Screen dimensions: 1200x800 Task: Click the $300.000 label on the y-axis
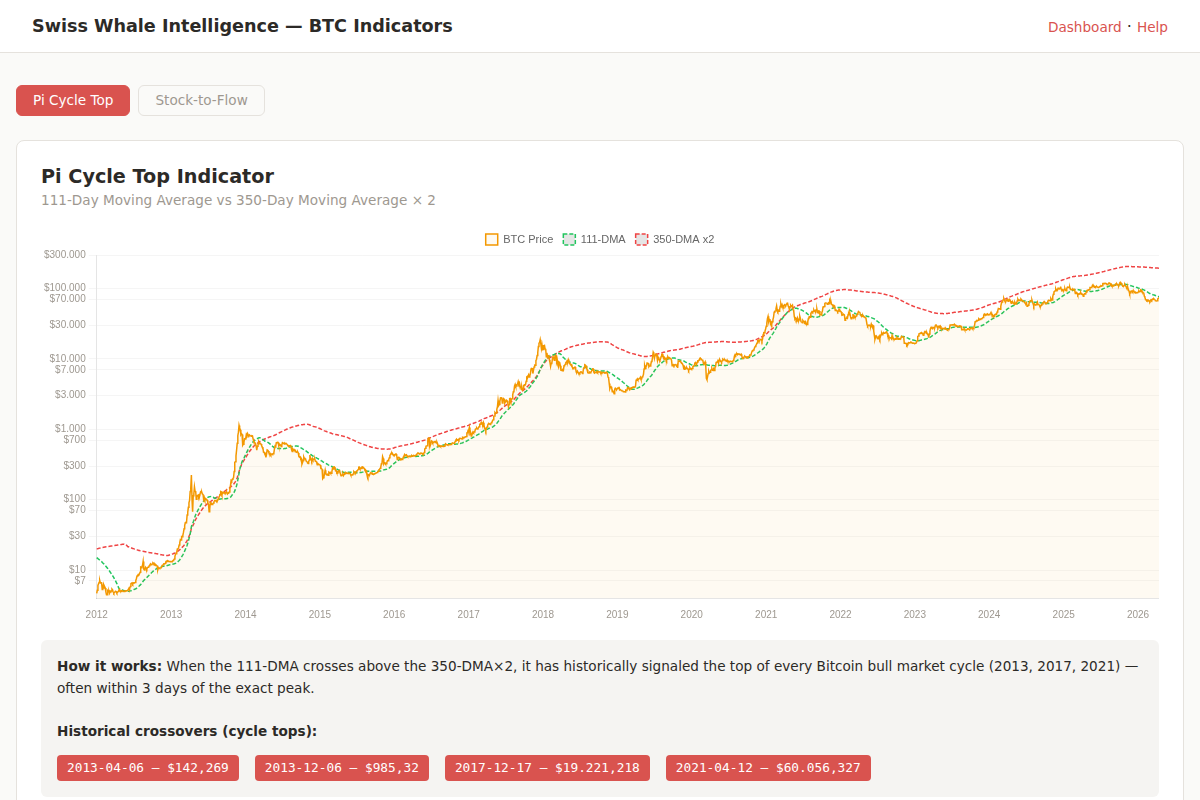pos(64,254)
